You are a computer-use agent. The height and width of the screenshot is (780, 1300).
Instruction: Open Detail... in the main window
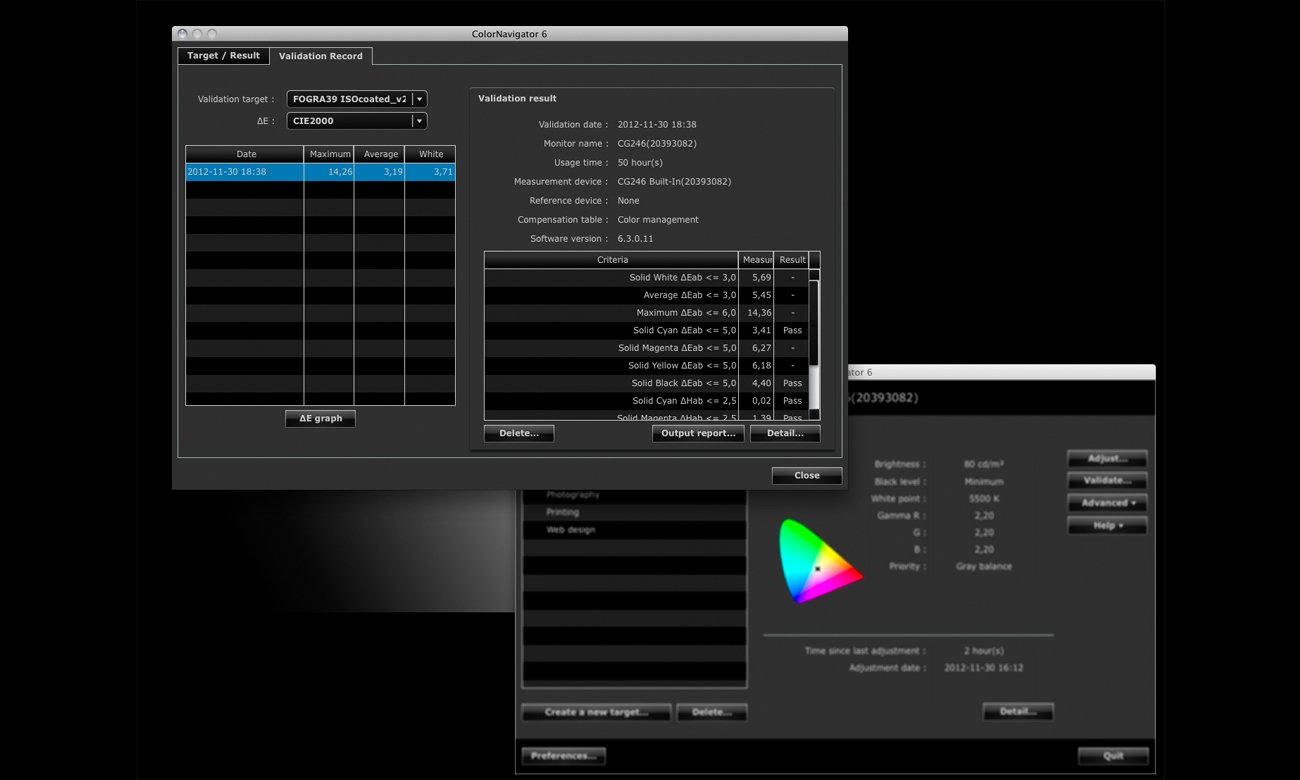pos(1018,712)
